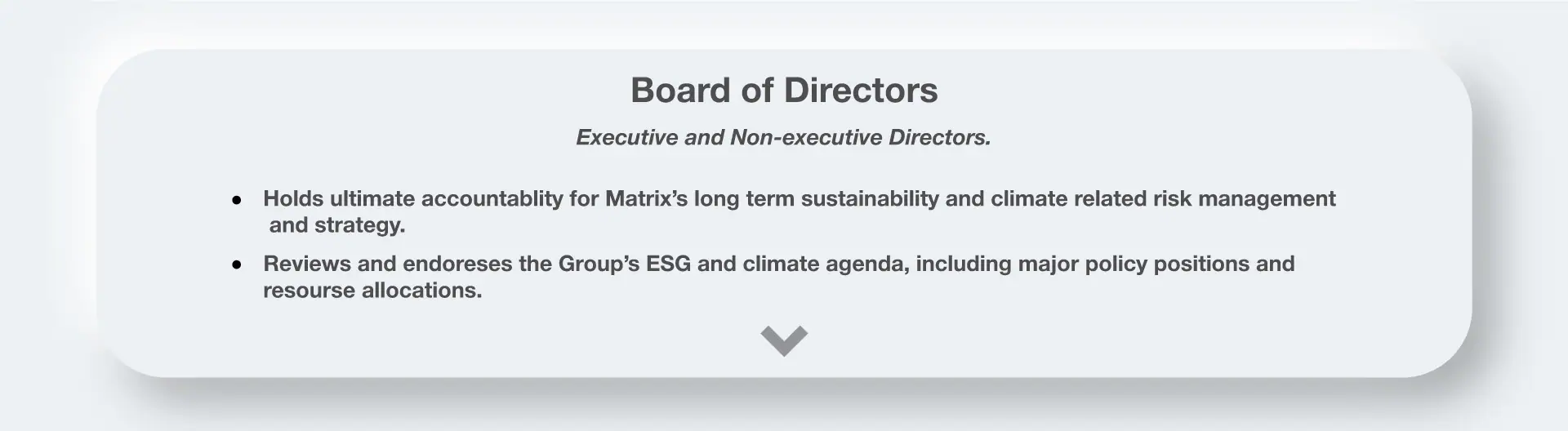Click "risk management" at end of first bullet

click(1245, 198)
